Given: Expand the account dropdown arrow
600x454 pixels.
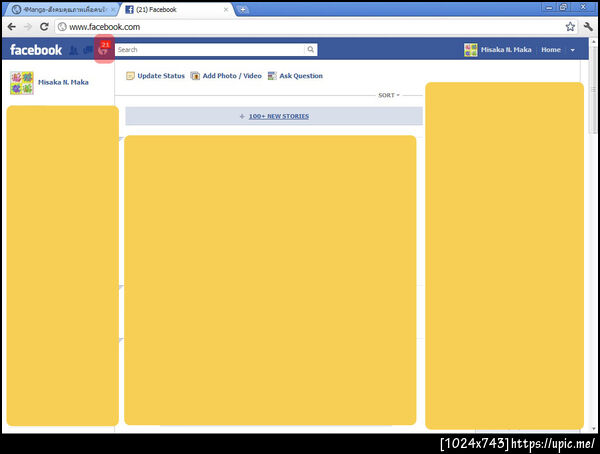Looking at the screenshot, I should pyautogui.click(x=572, y=50).
